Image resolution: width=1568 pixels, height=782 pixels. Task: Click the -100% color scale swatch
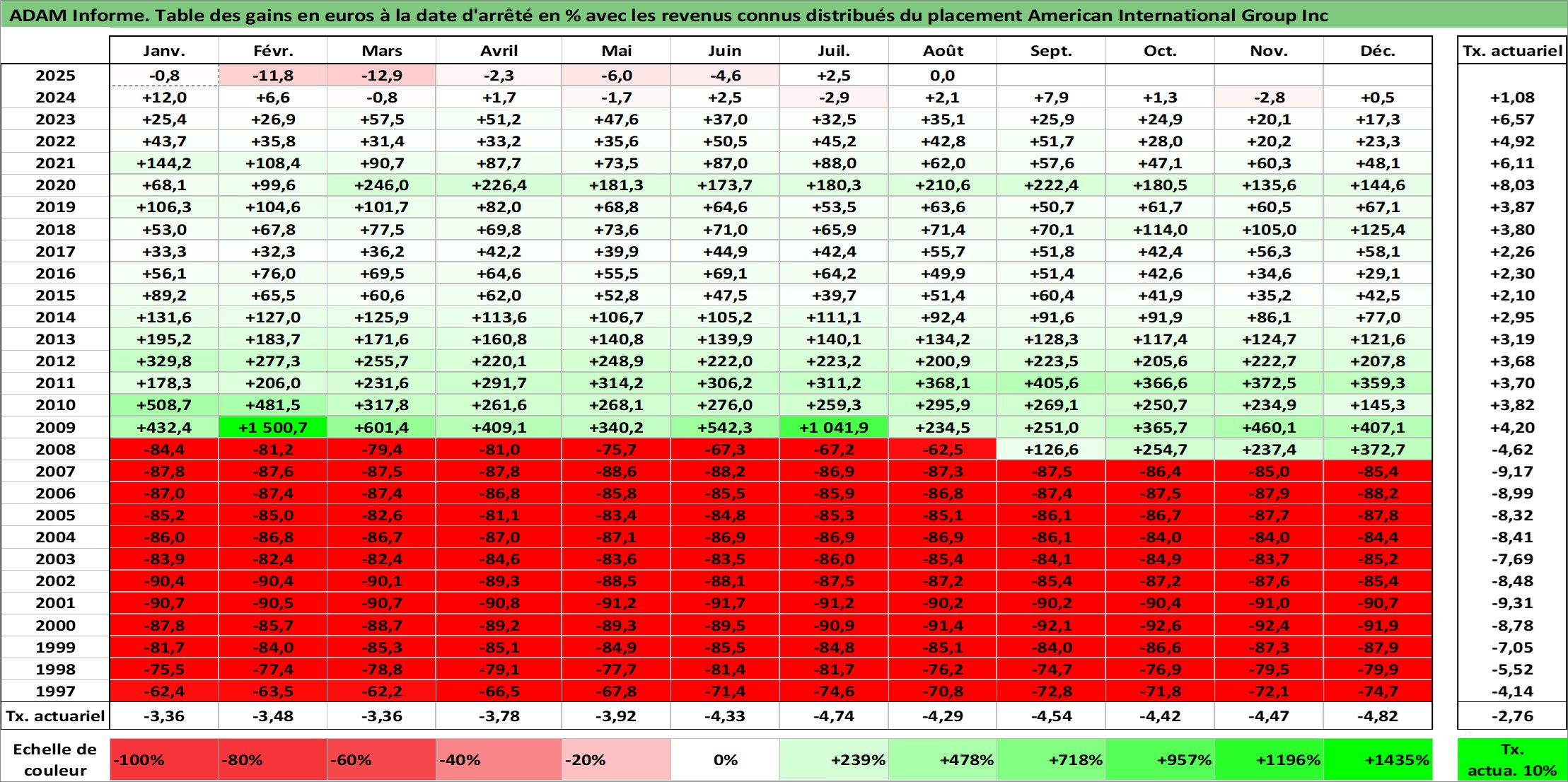point(164,760)
